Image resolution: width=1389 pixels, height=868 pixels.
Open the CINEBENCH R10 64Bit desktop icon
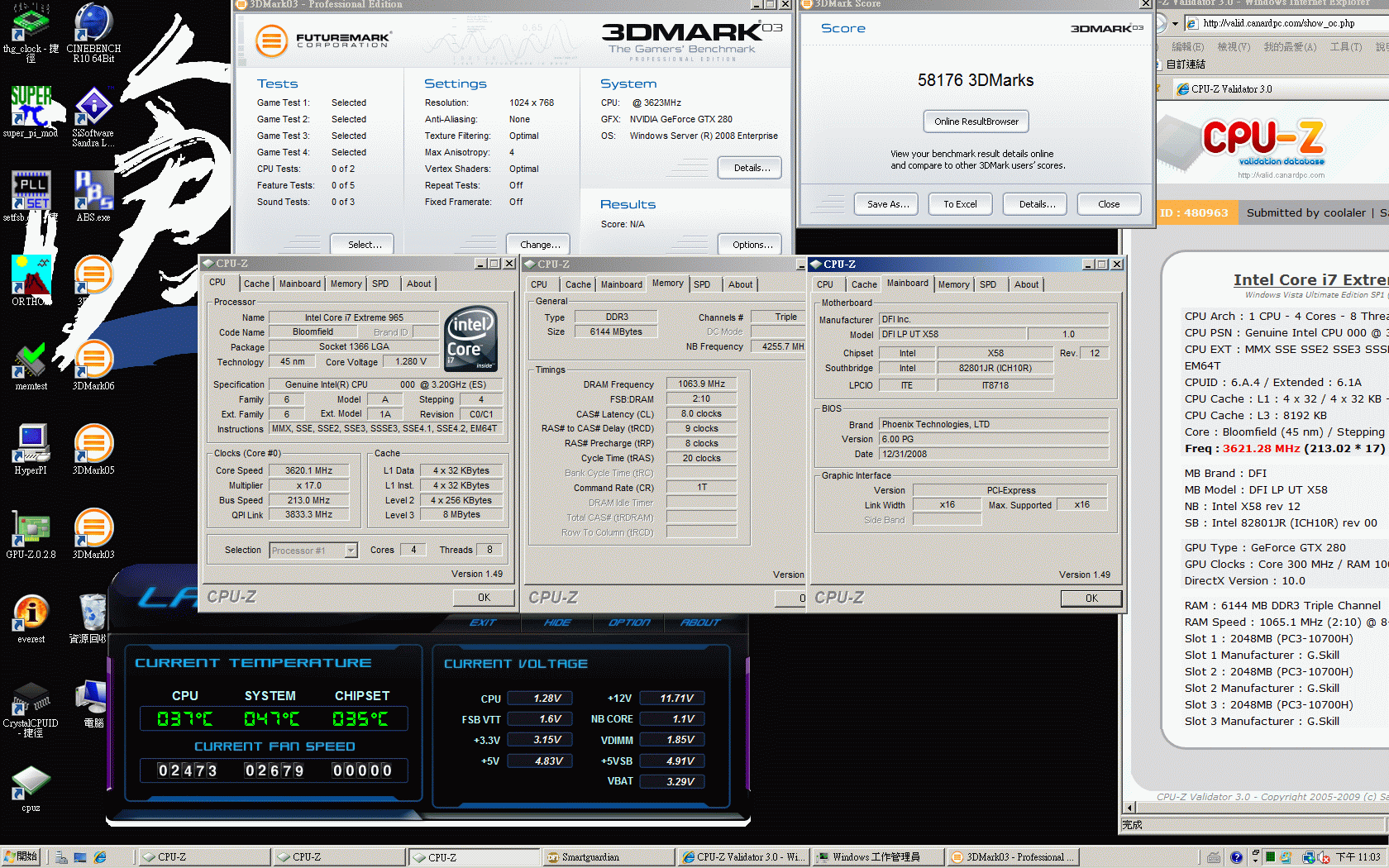[93, 33]
